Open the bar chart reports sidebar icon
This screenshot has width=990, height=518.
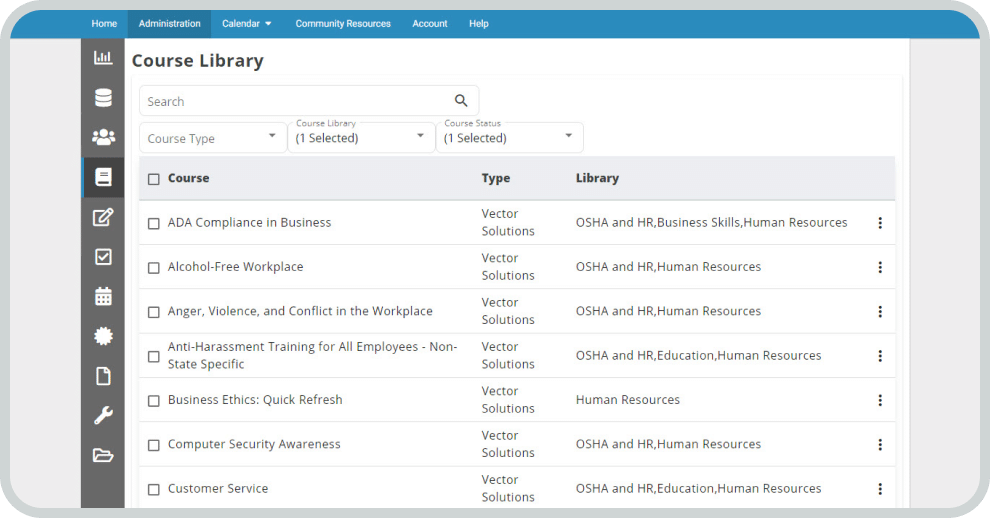pos(103,58)
